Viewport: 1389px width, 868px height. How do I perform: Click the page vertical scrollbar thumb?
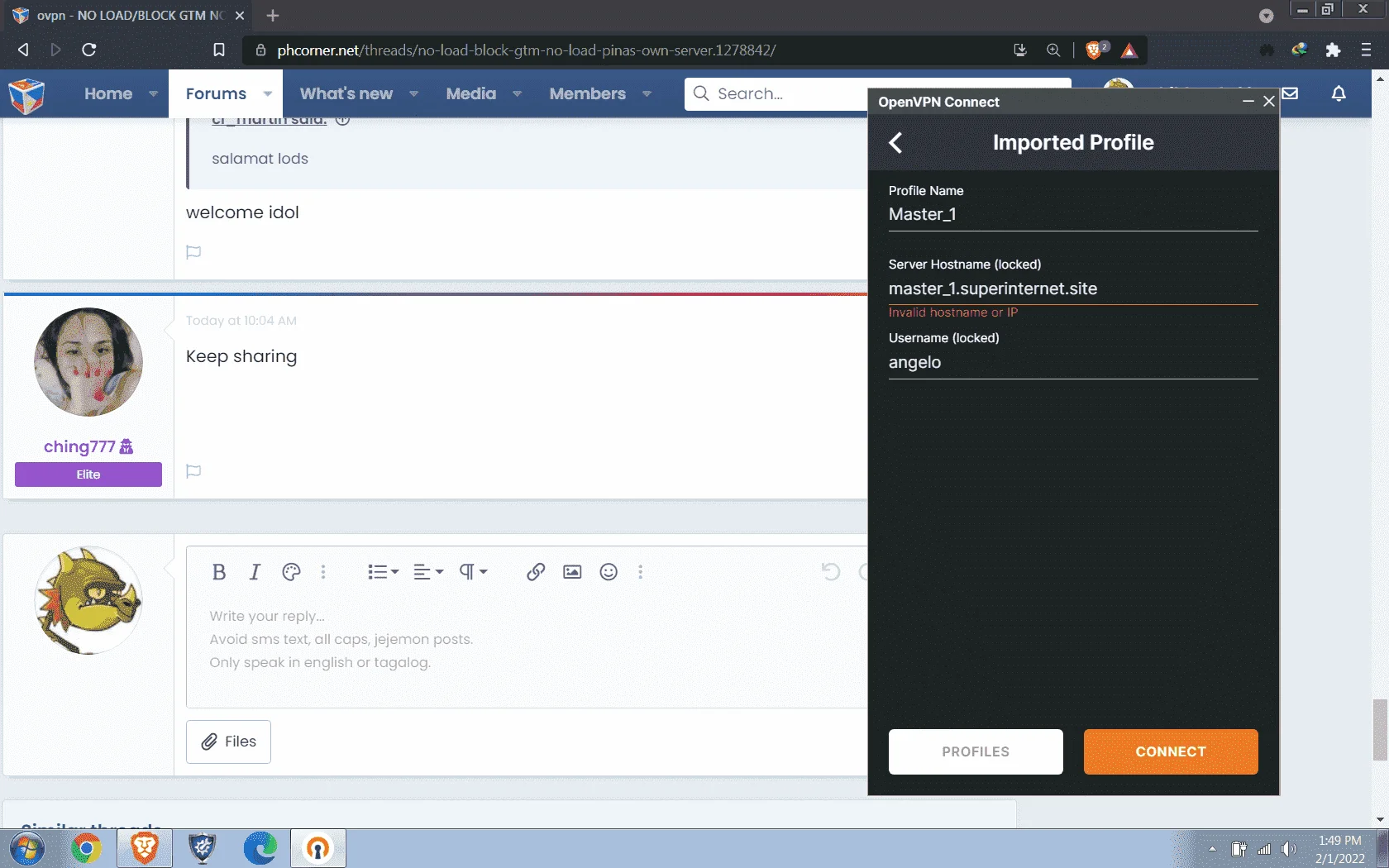[1380, 730]
